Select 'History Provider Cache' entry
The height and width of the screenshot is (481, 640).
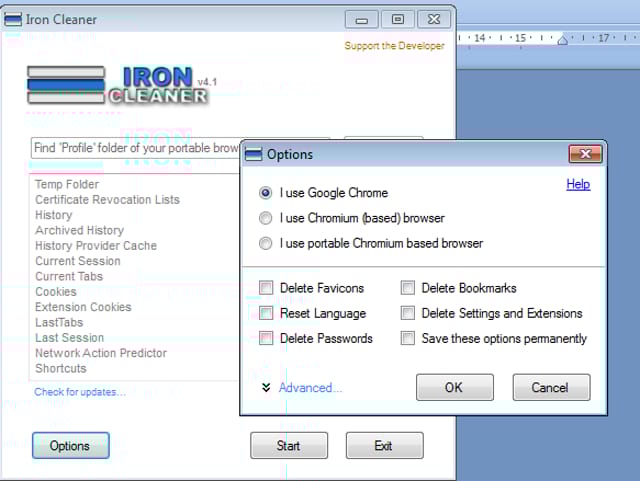pyautogui.click(x=96, y=245)
